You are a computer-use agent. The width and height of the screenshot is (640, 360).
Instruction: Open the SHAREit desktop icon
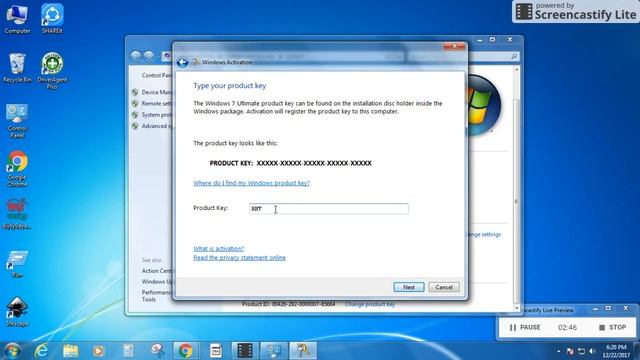coord(52,19)
